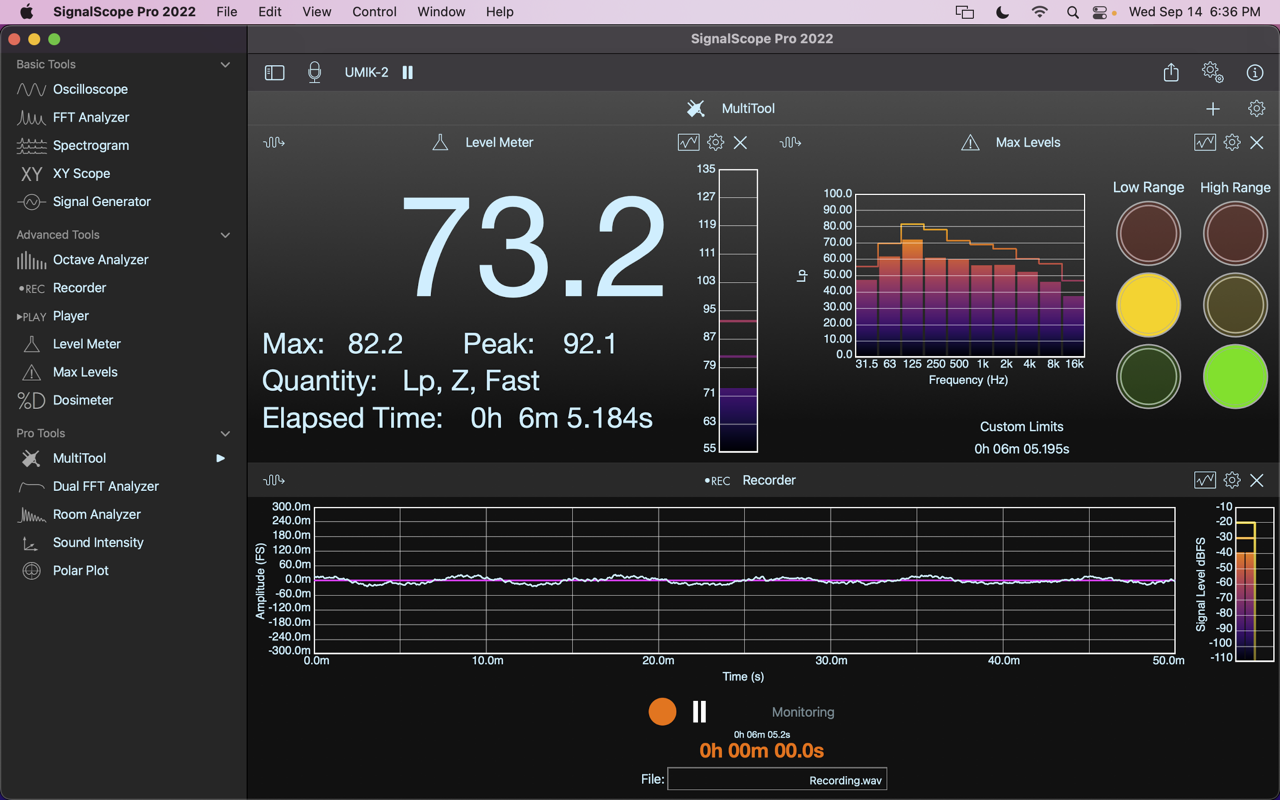Pause the UMIK-2 input

click(407, 72)
